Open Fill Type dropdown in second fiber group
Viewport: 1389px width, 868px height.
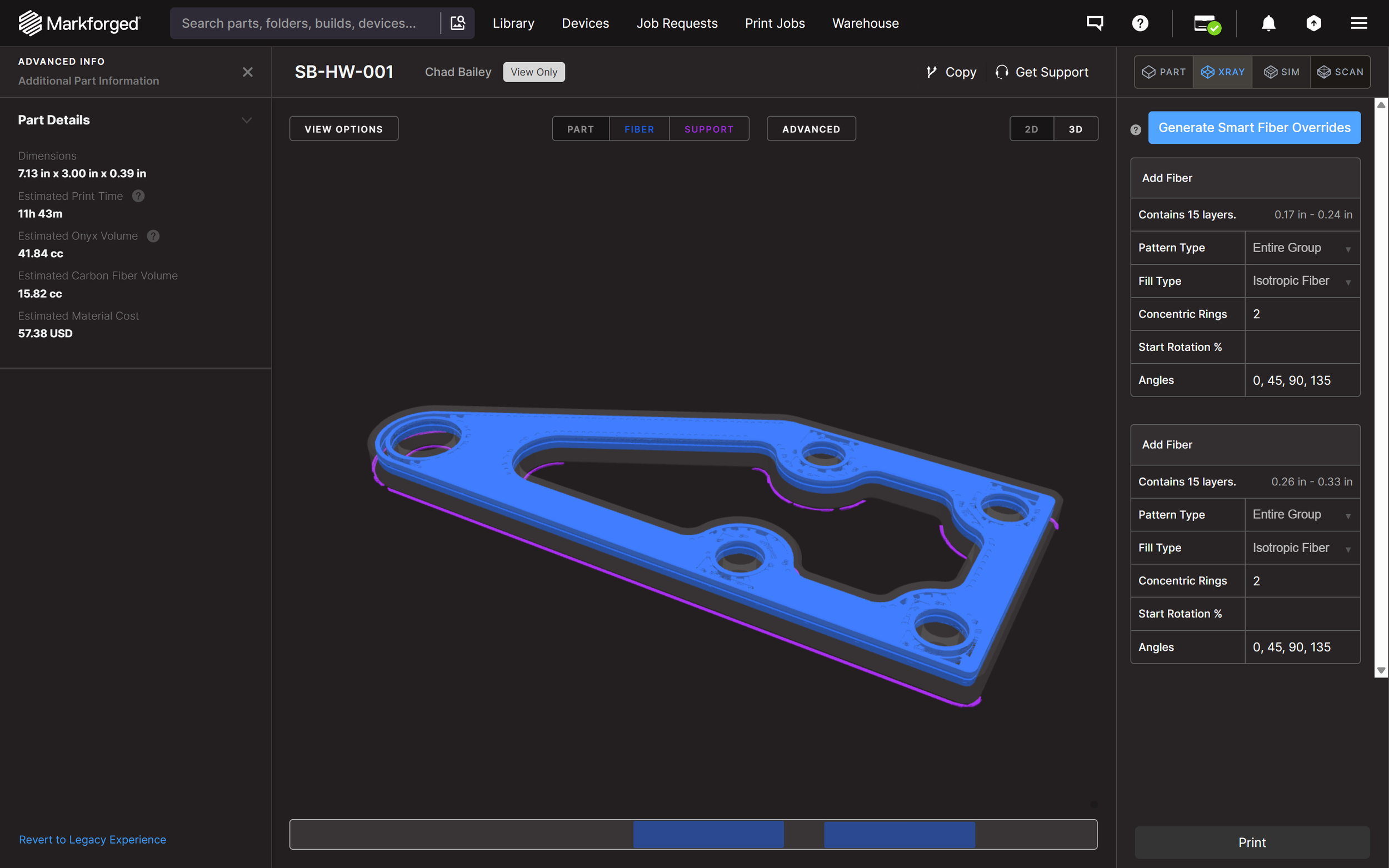(1302, 548)
